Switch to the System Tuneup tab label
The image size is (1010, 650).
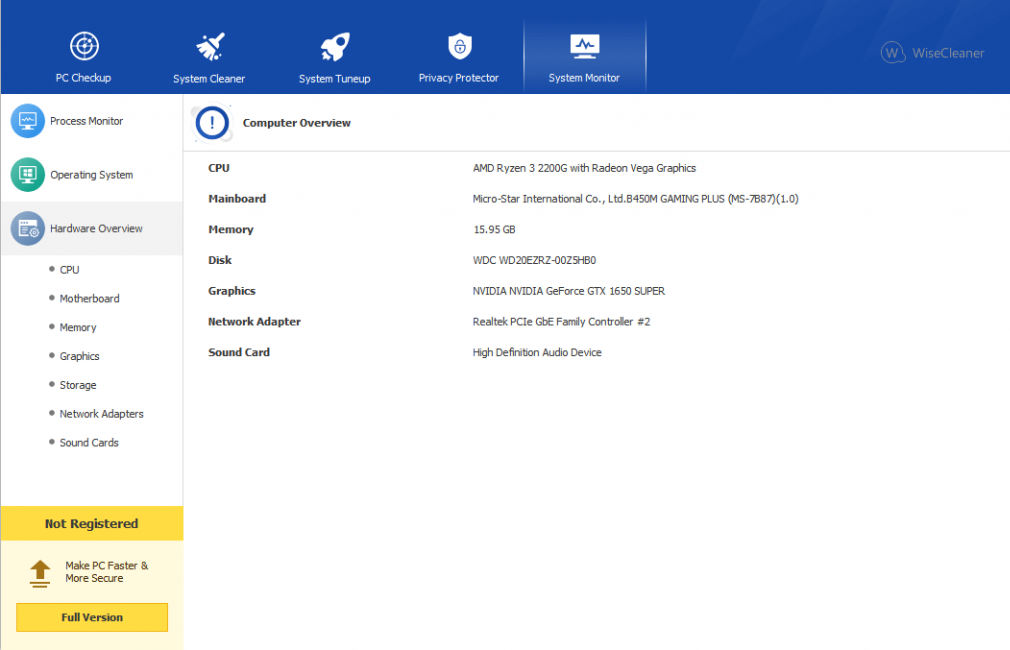click(x=334, y=79)
